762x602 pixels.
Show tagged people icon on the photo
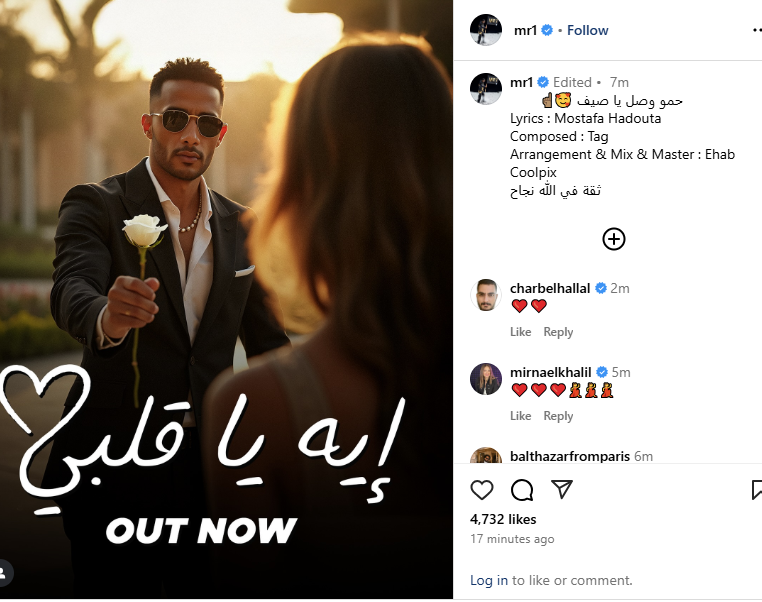click(x=4, y=573)
